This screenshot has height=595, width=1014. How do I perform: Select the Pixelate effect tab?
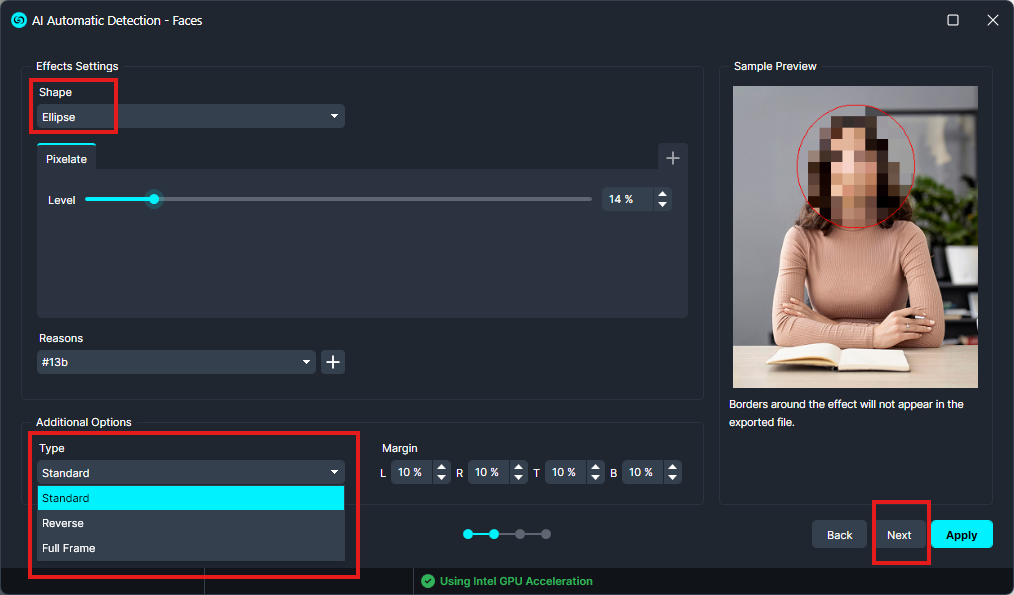click(x=66, y=159)
